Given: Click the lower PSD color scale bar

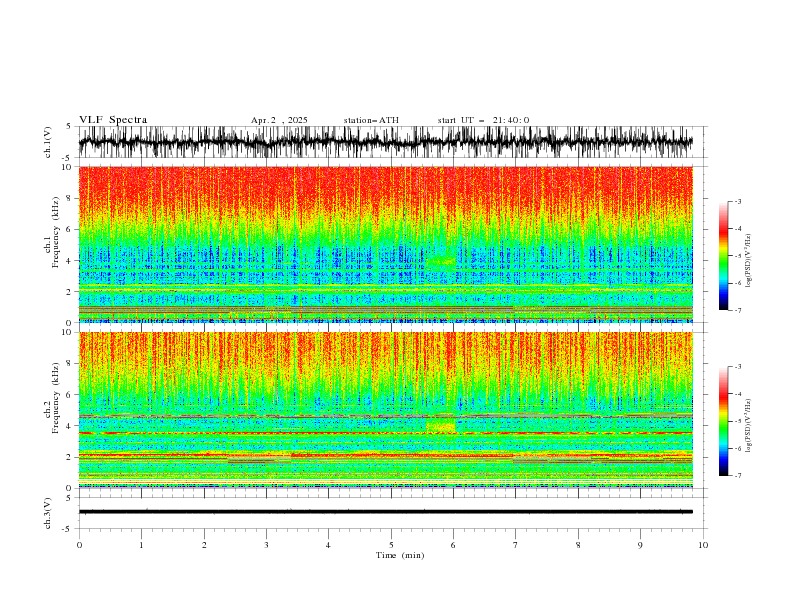Looking at the screenshot, I should click(724, 421).
